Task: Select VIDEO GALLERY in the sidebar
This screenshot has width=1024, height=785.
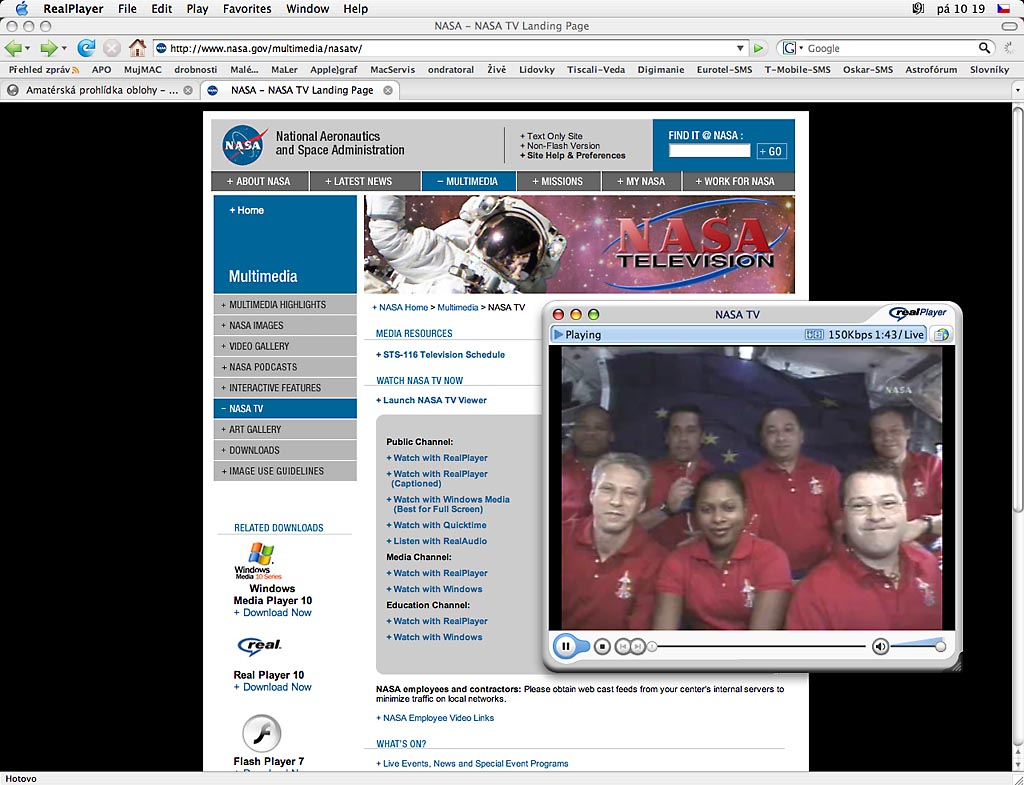Action: tap(285, 346)
